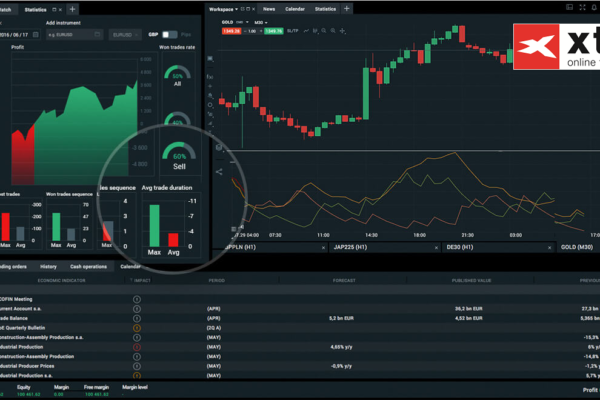
Task: Toggle the GBP / Pips switch
Action: [x=170, y=34]
